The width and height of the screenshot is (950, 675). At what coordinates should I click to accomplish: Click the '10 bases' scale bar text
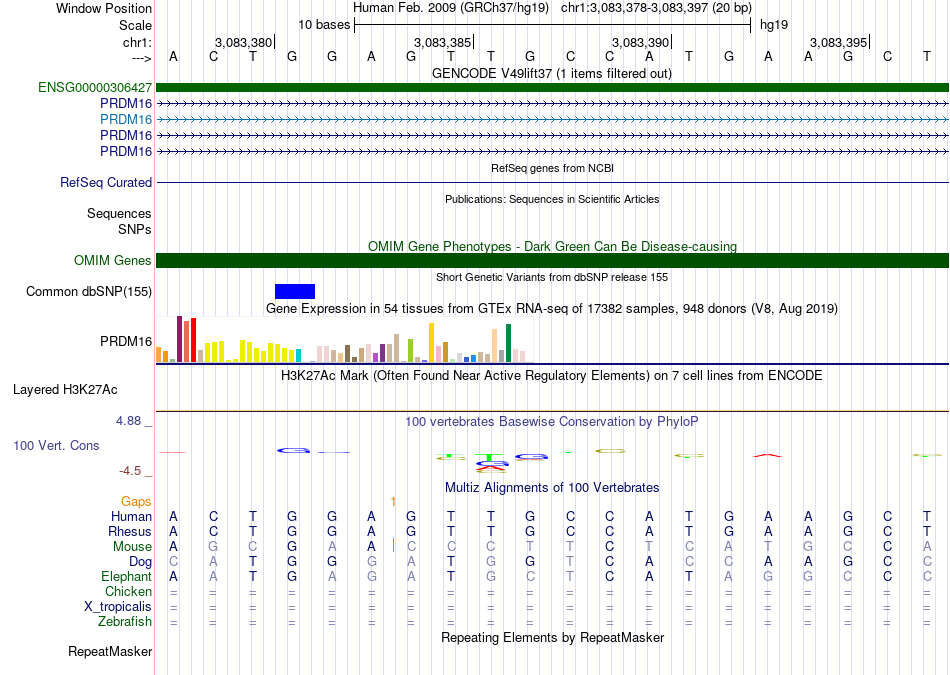pyautogui.click(x=324, y=25)
